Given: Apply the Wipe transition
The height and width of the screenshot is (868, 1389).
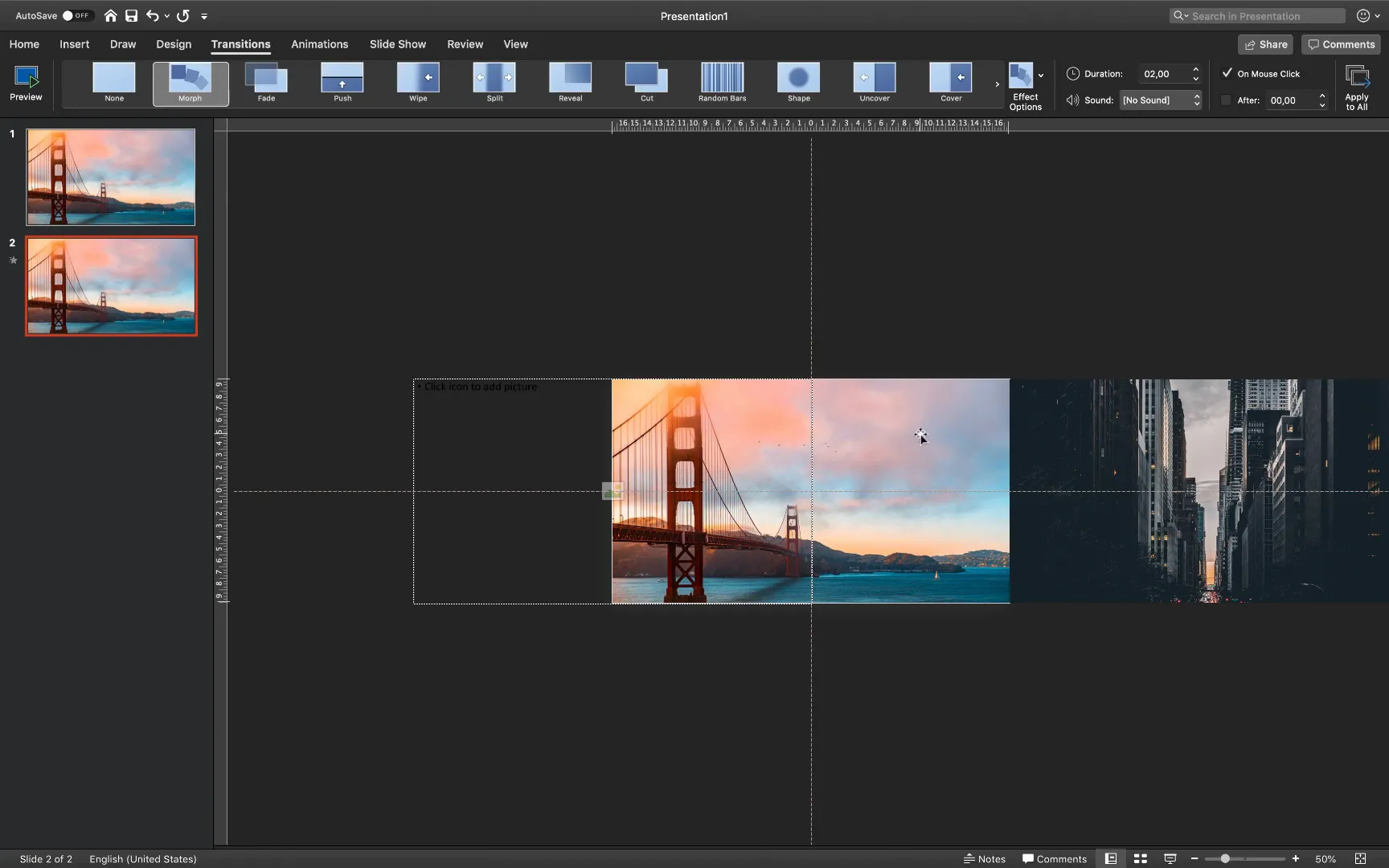Looking at the screenshot, I should point(418,84).
